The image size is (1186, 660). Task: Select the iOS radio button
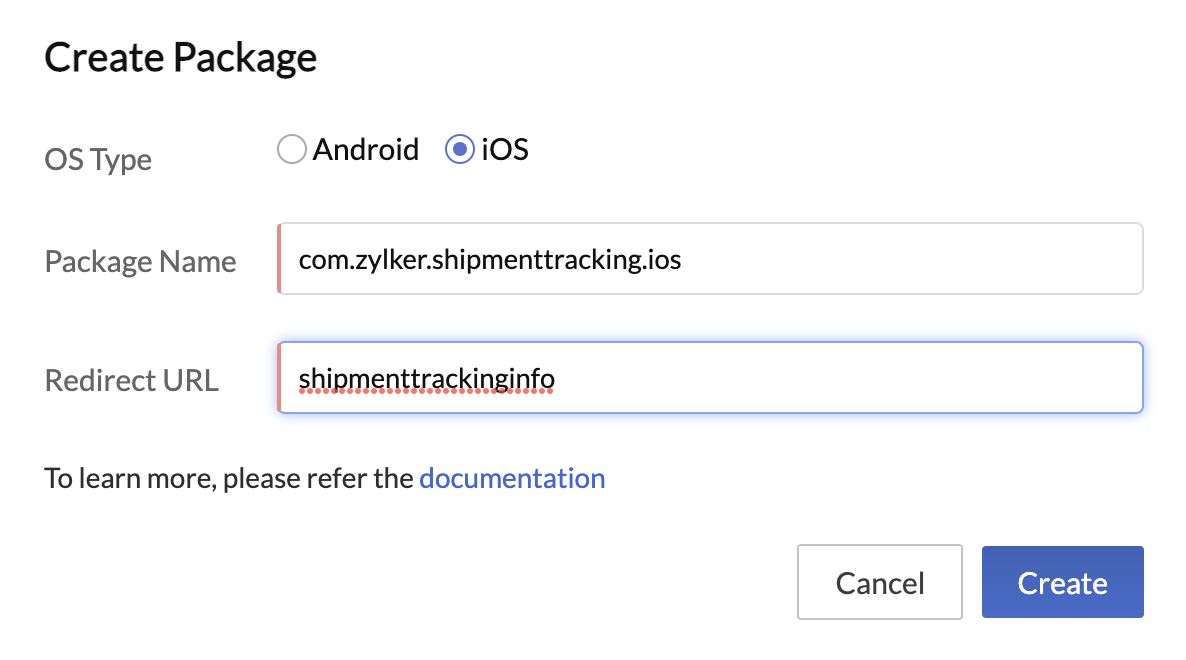point(459,148)
